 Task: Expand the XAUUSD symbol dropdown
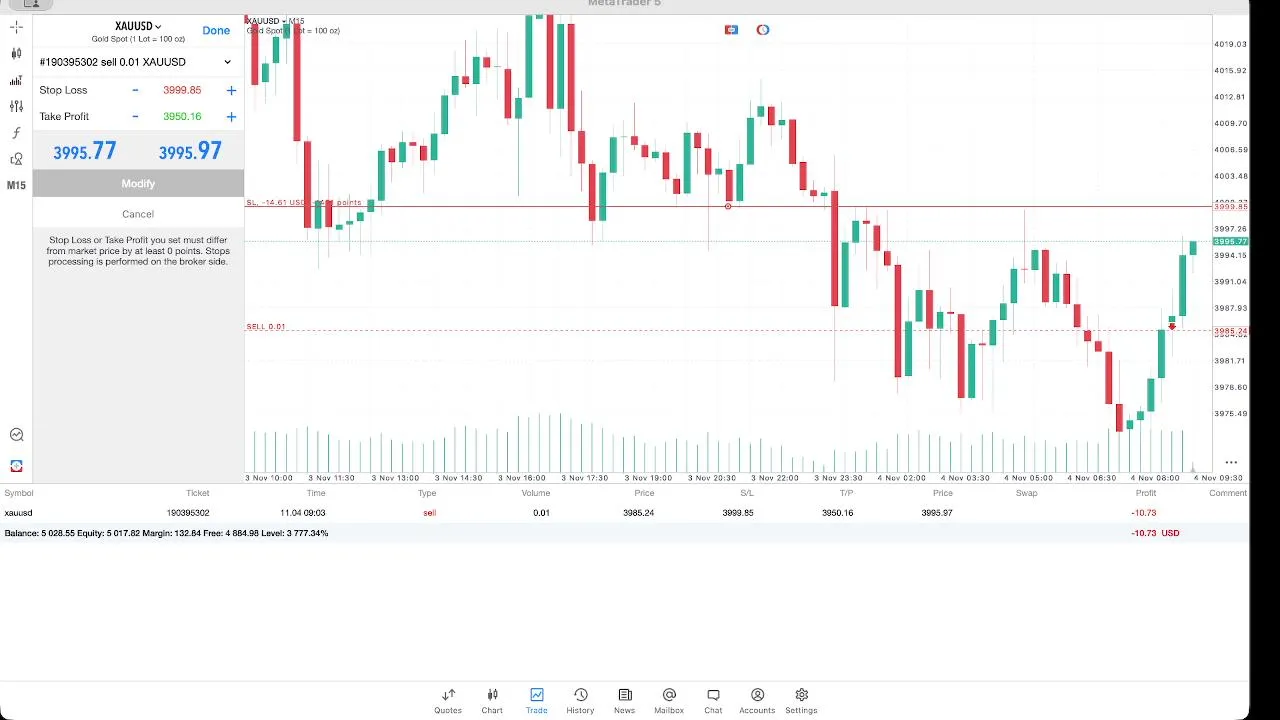[x=138, y=26]
